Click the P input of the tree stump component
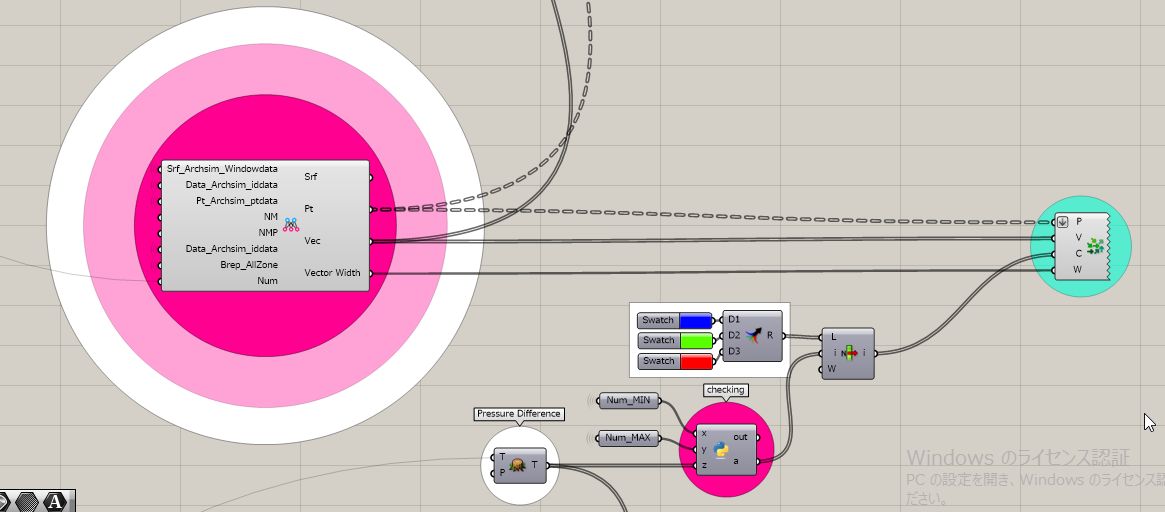 (503, 473)
